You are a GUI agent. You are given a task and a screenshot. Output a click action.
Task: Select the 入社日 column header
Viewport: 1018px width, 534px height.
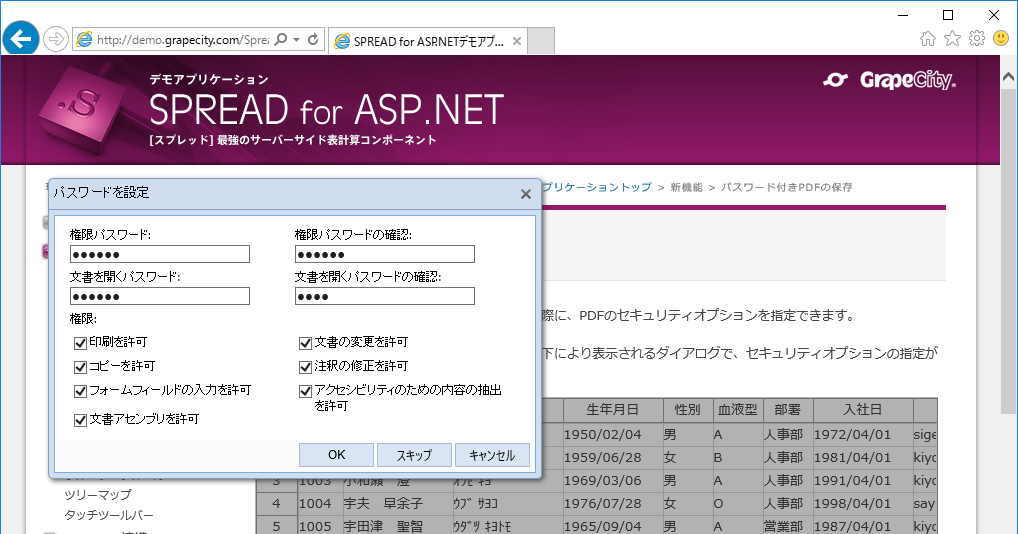point(863,409)
